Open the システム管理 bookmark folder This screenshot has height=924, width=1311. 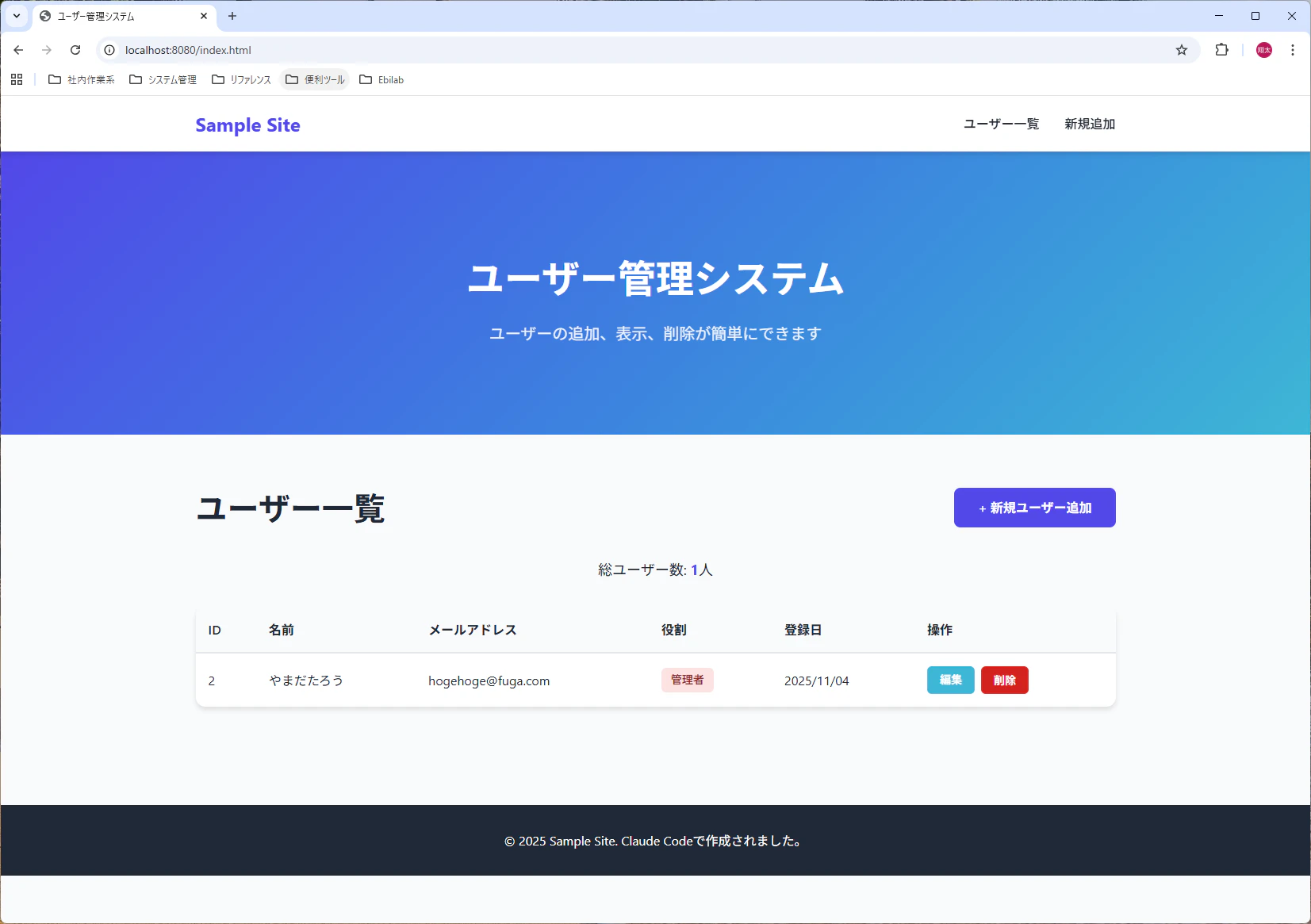click(x=163, y=79)
